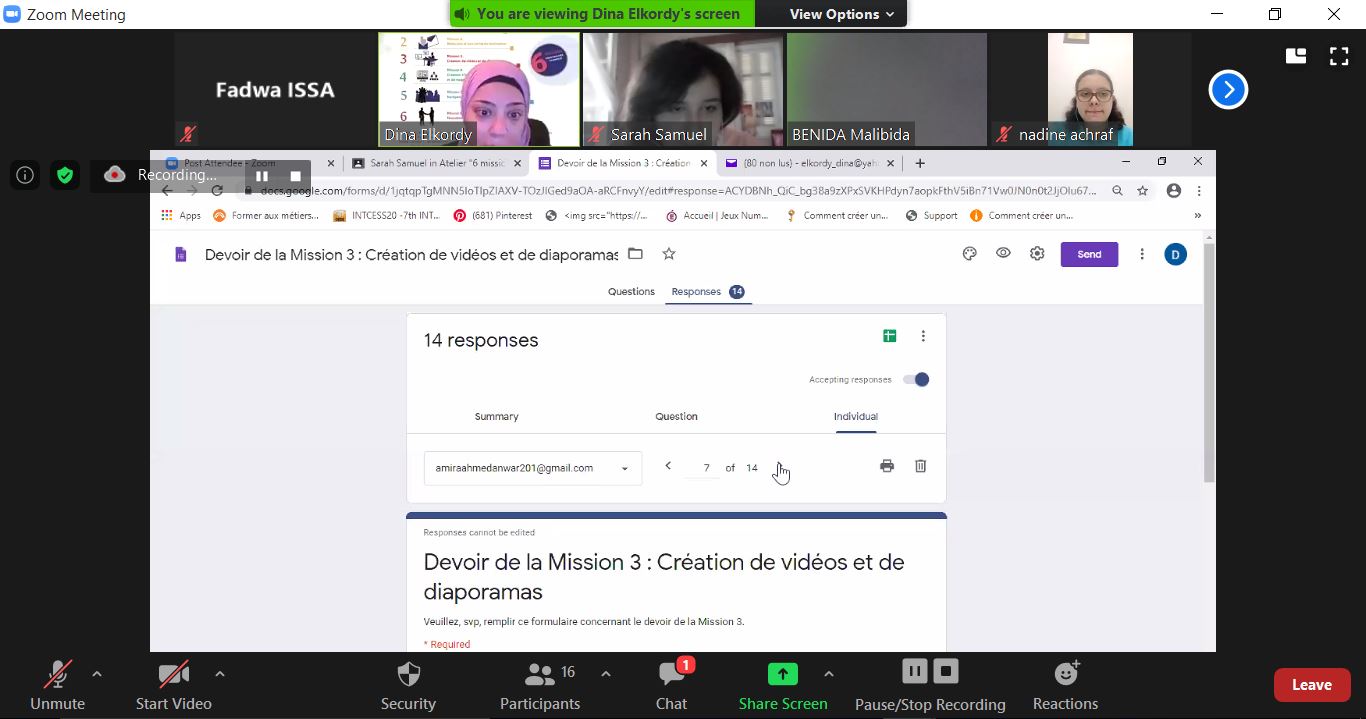Toggle the Accepting responses switch
This screenshot has width=1366, height=719.
[x=915, y=380]
